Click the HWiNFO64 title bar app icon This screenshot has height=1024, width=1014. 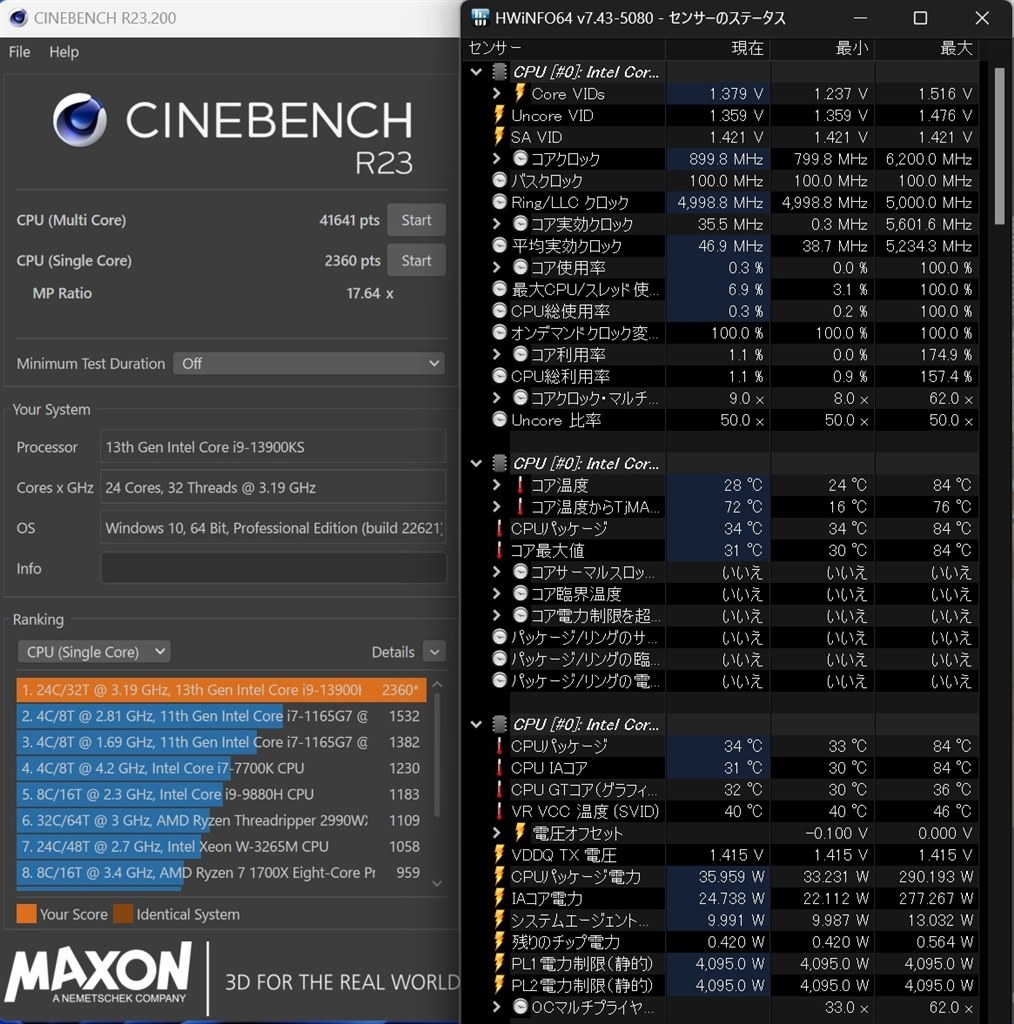click(480, 18)
